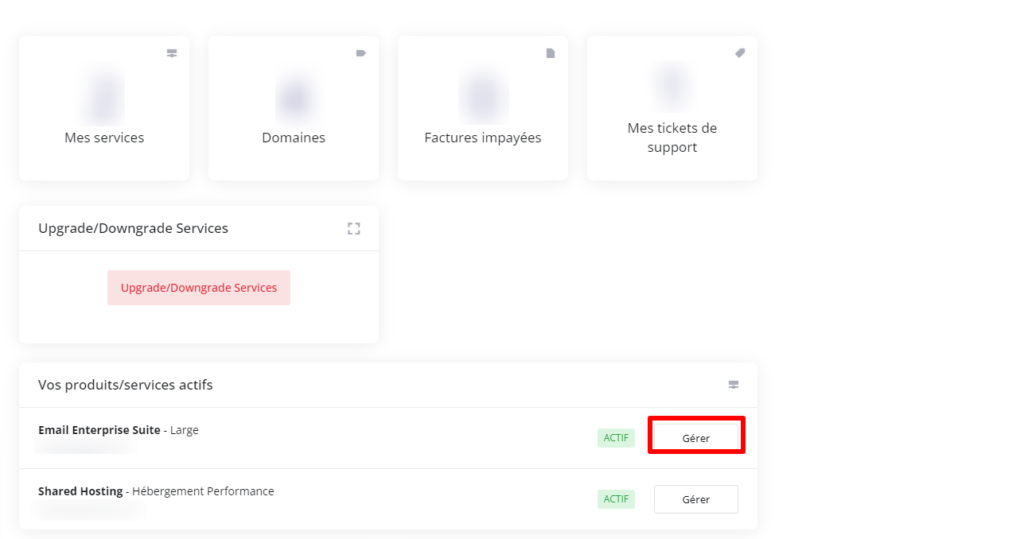1024x539 pixels.
Task: Click Gérer for Shared Hosting
Action: click(x=696, y=499)
